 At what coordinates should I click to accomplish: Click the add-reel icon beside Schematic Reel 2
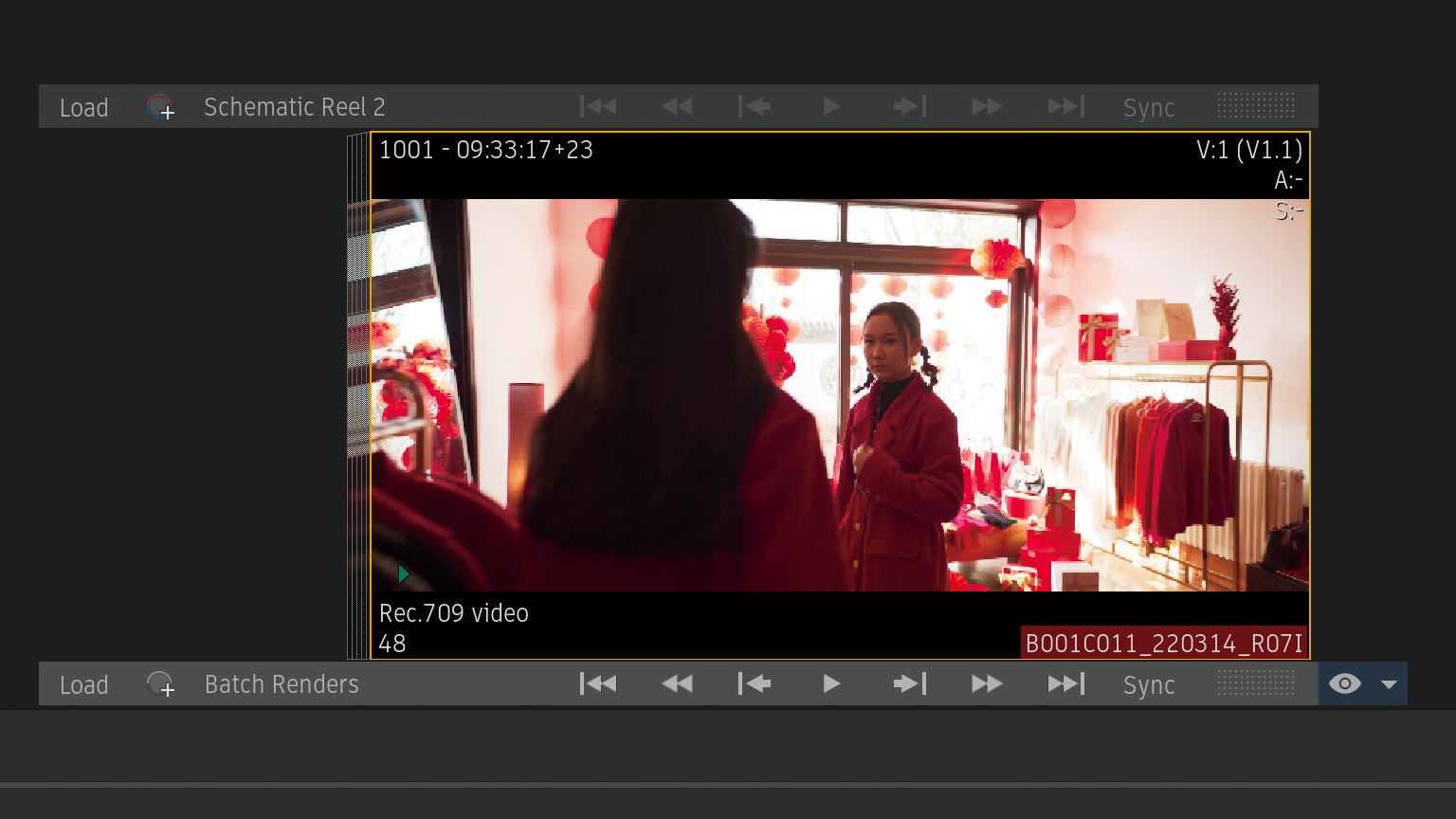tap(160, 107)
